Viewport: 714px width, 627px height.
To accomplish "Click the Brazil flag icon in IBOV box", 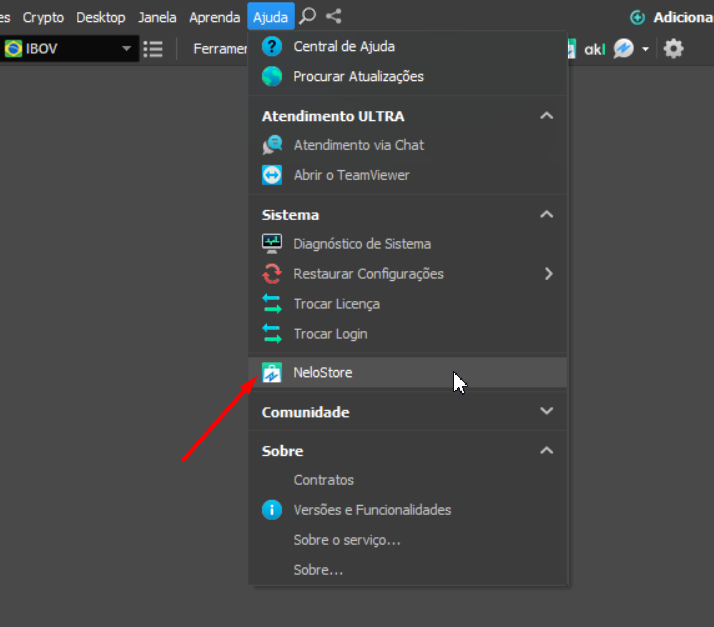I will (x=13, y=48).
